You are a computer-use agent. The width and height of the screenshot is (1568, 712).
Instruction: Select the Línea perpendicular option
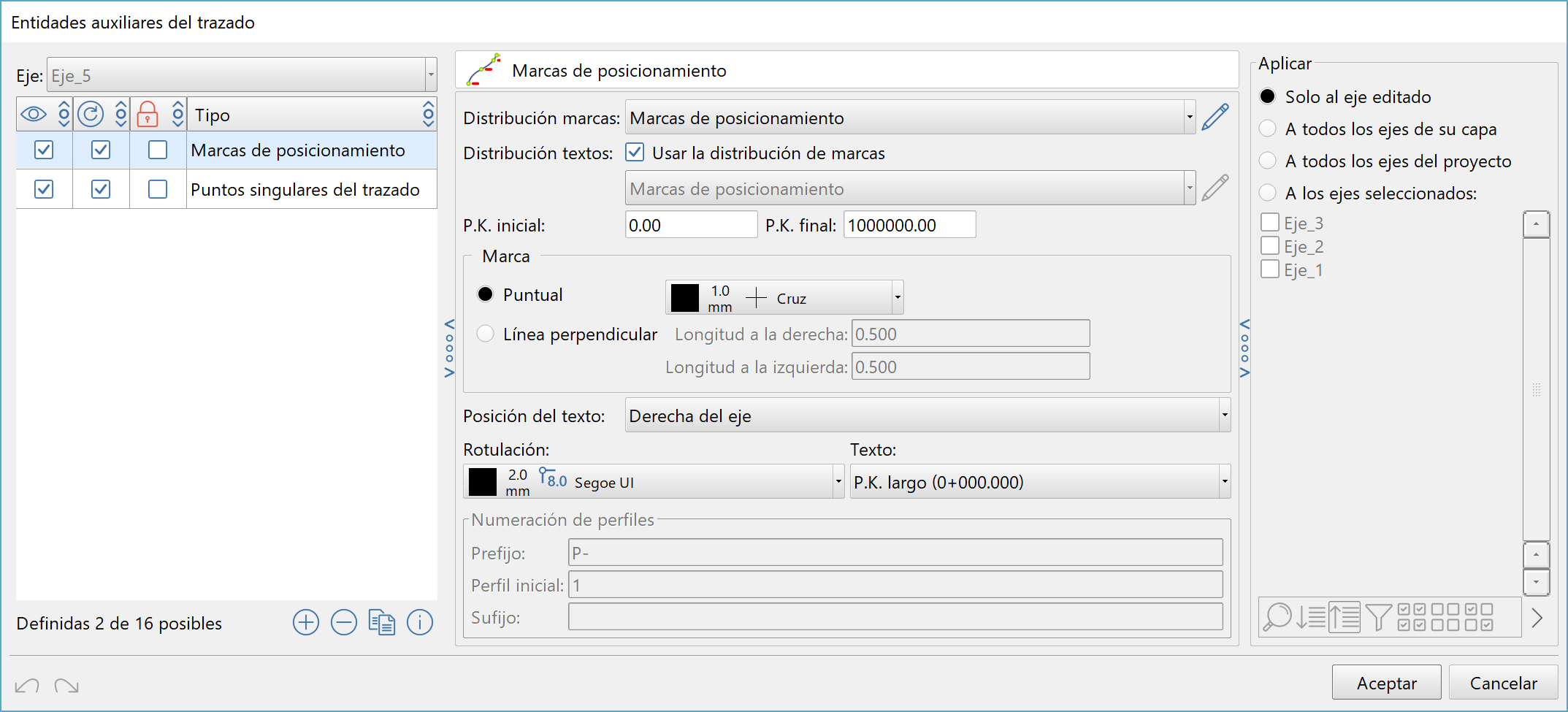click(485, 334)
